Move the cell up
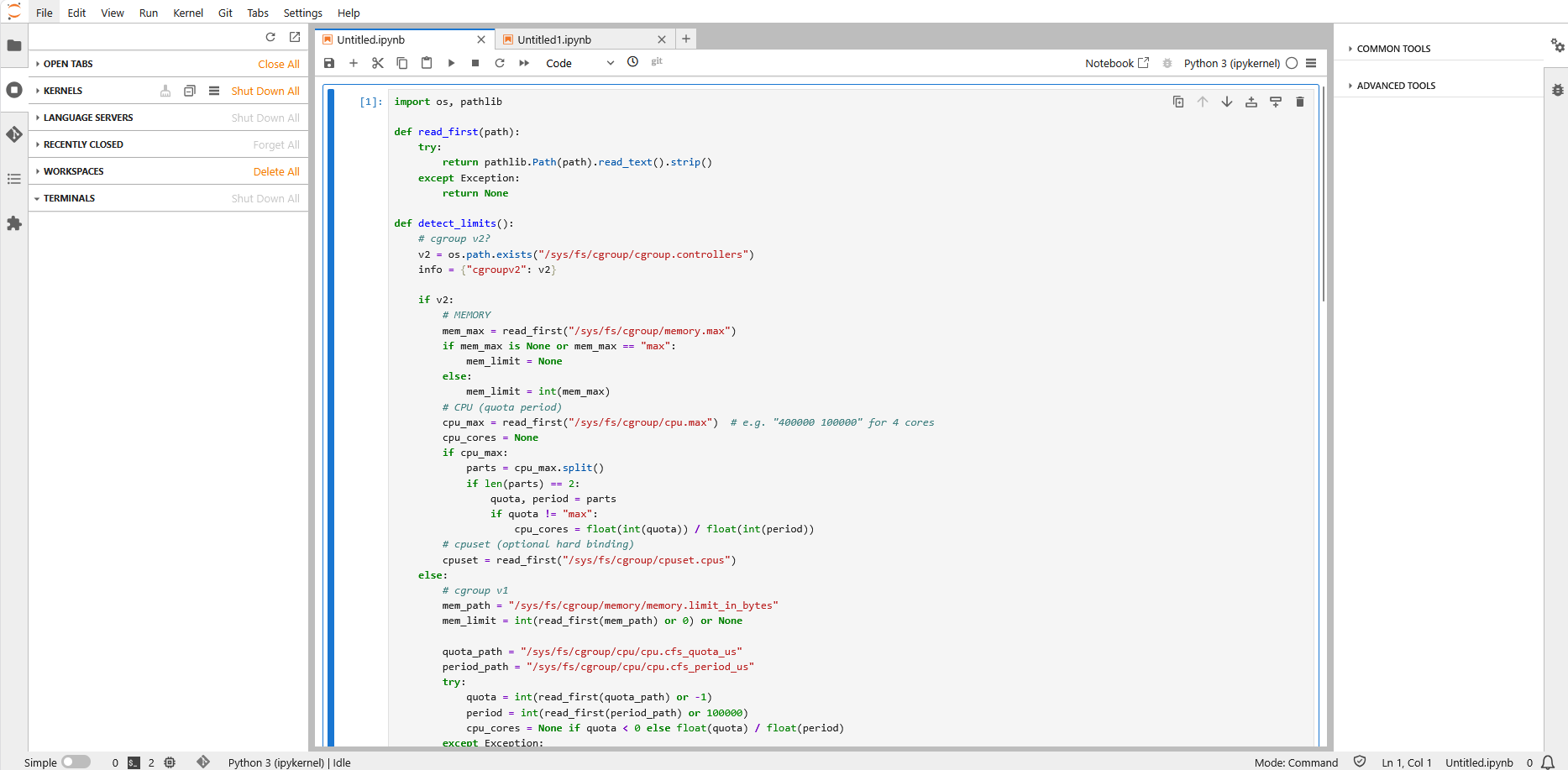The width and height of the screenshot is (1568, 770). pyautogui.click(x=1203, y=102)
